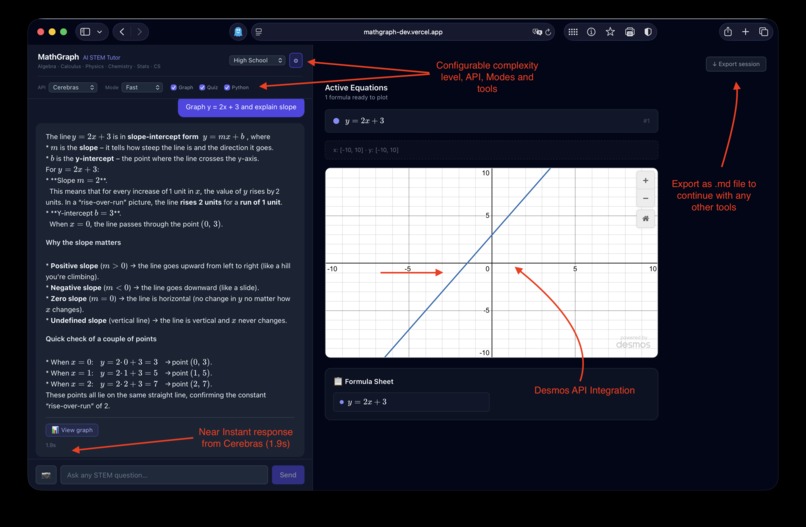Click the star bookmark icon

(x=610, y=32)
